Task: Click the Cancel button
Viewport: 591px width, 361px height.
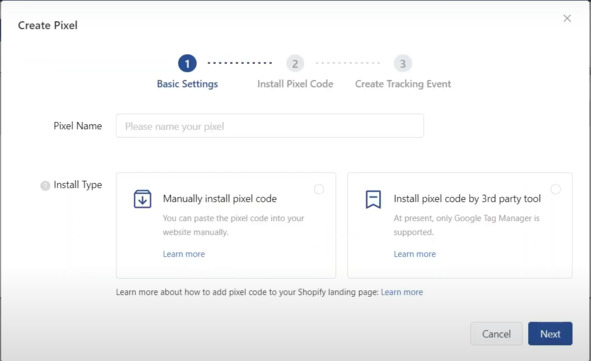Action: 496,333
